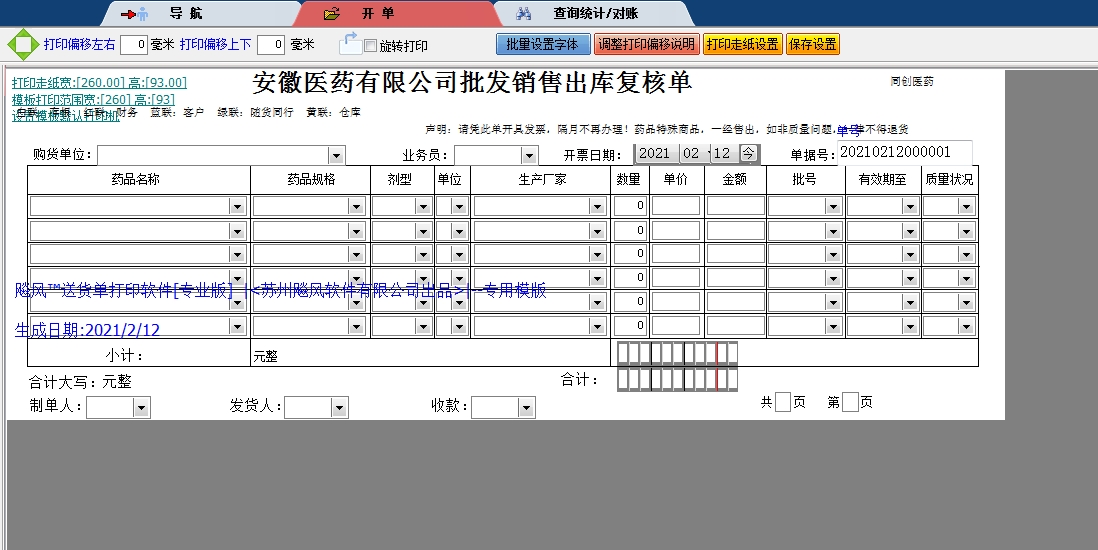Open 调整打印偏移说明 instructions
This screenshot has width=1098, height=550.
pos(646,44)
